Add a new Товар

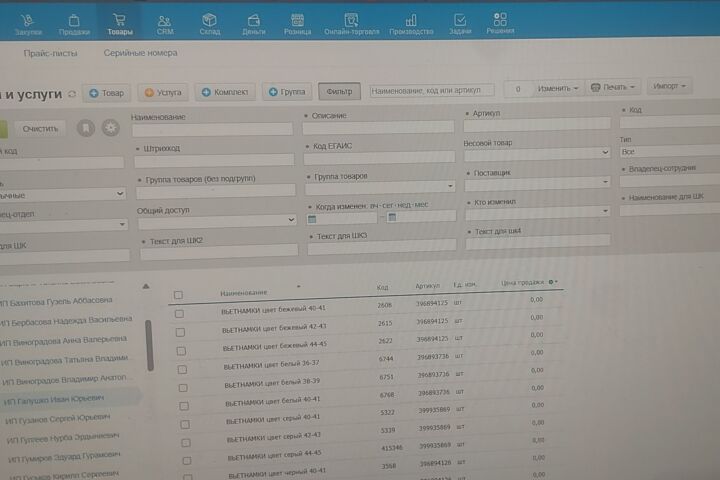[107, 93]
